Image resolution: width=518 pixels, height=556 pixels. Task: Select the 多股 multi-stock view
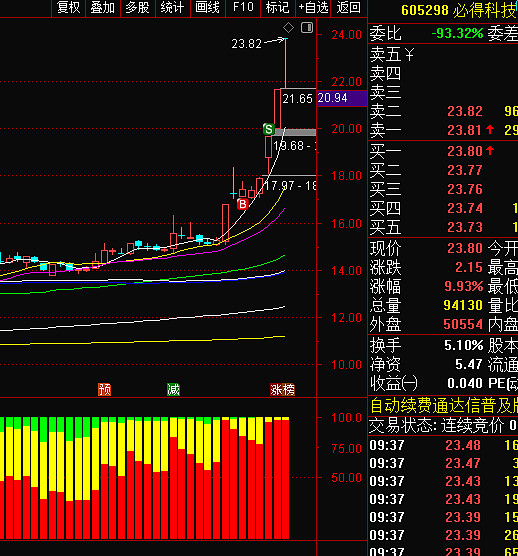(x=138, y=8)
